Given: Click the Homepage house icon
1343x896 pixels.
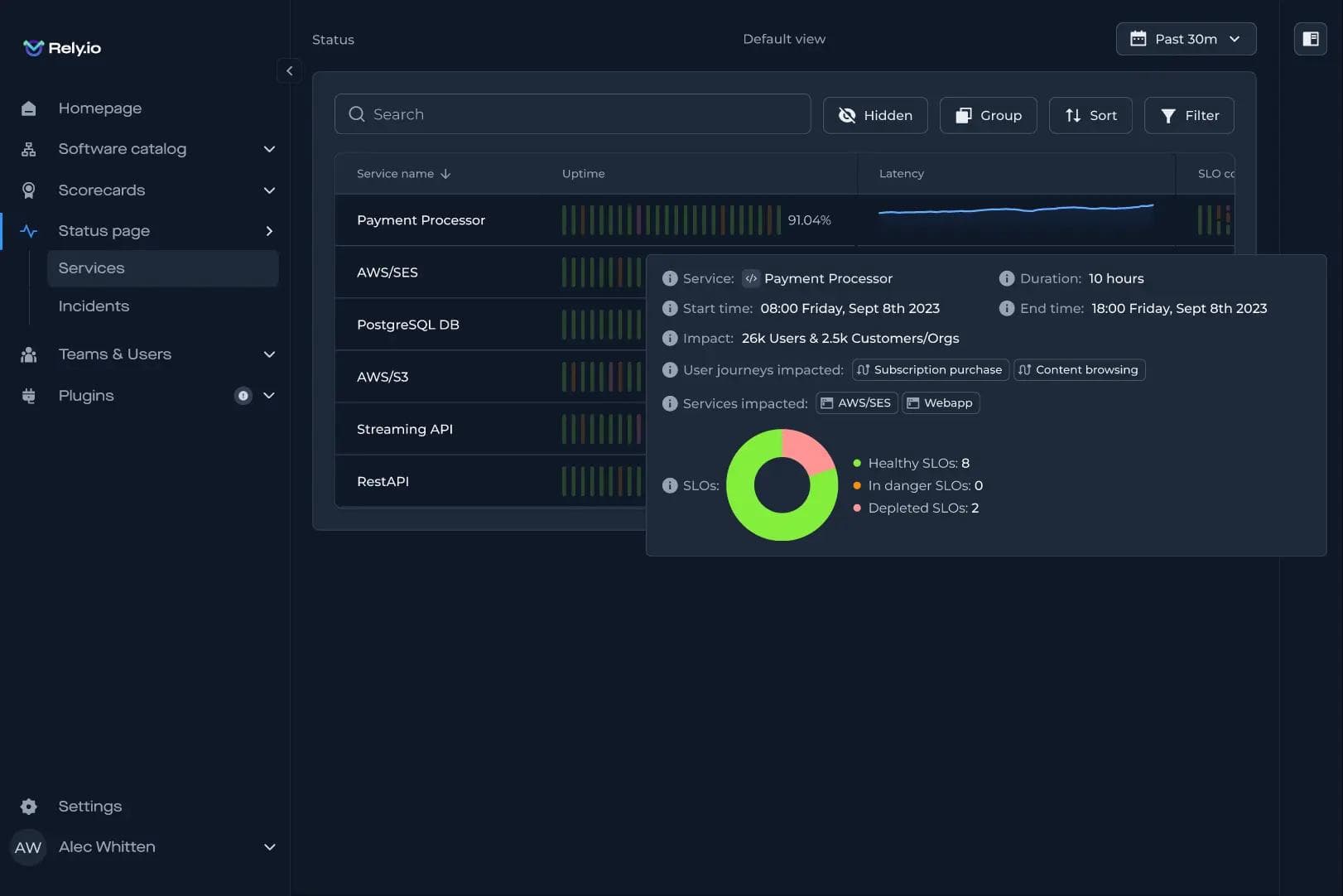Looking at the screenshot, I should point(29,108).
